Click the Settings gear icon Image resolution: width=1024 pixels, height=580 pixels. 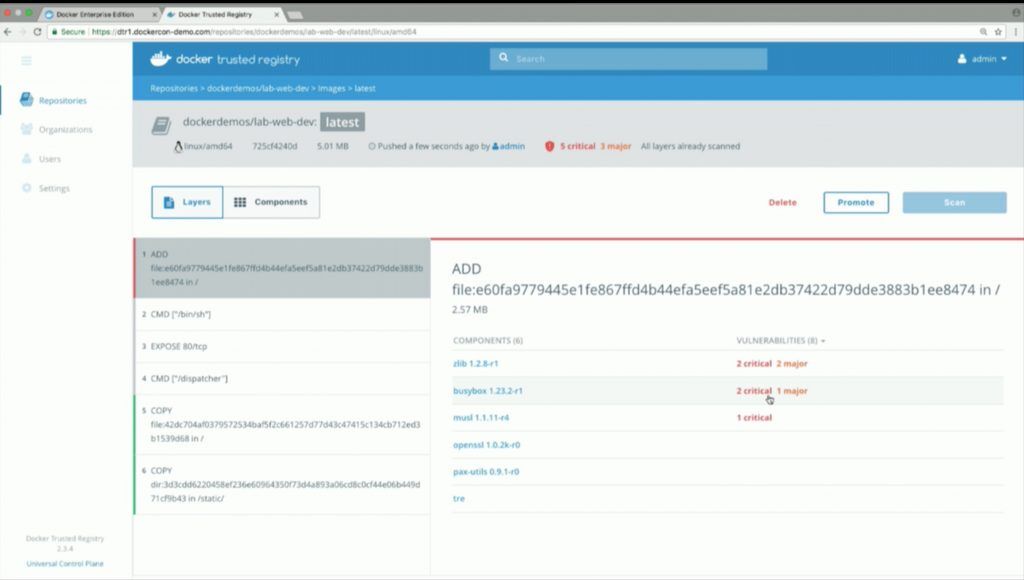[x=27, y=187]
